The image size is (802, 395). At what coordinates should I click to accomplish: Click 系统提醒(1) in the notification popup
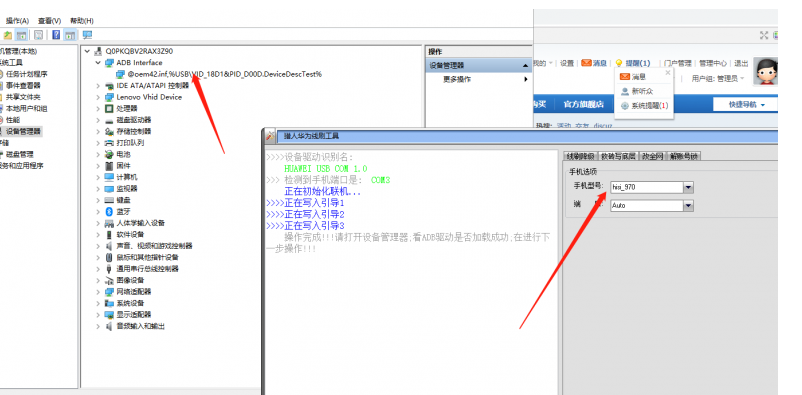(x=650, y=106)
